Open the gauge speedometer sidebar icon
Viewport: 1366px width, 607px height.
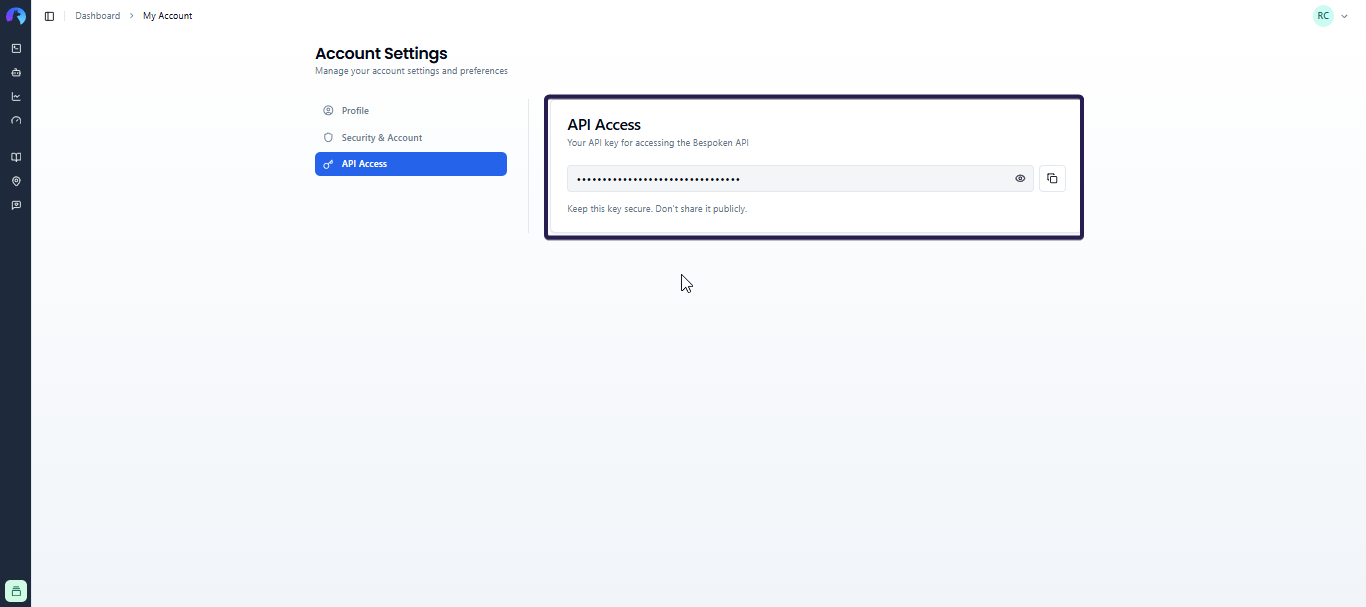pyautogui.click(x=16, y=120)
